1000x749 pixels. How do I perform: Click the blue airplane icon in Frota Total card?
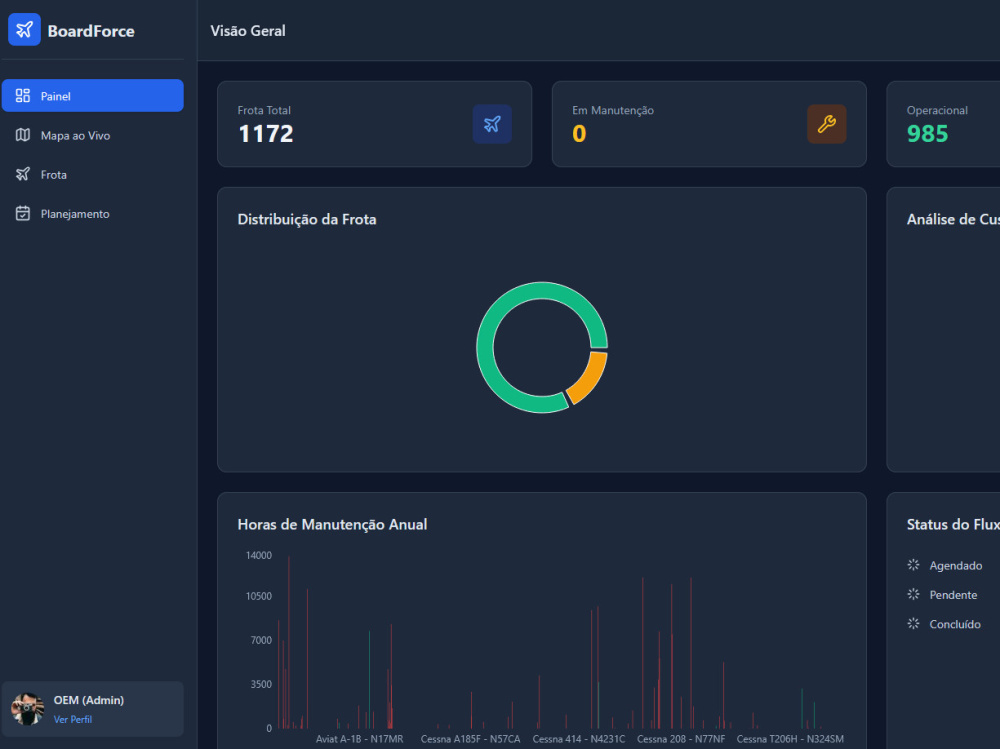tap(492, 124)
